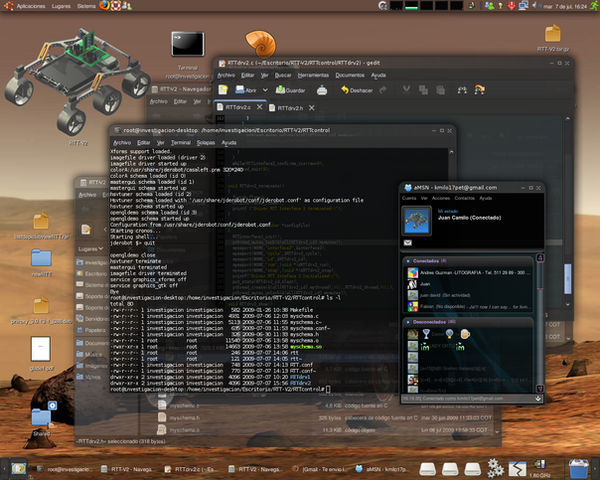600x480 pixels.
Task: Open gedit Editar menu
Action: click(x=248, y=75)
